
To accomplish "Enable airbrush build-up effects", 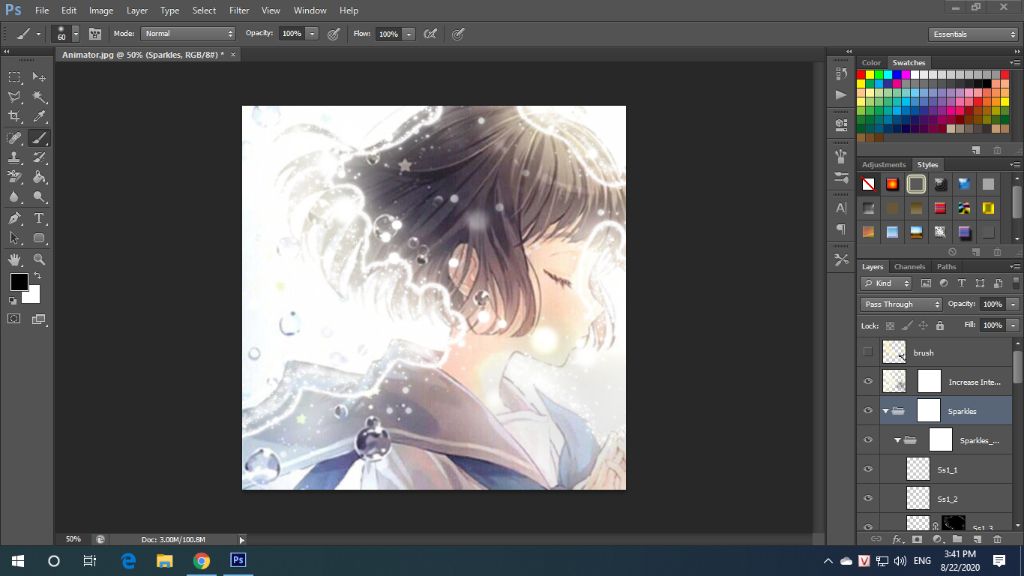I will click(x=430, y=34).
